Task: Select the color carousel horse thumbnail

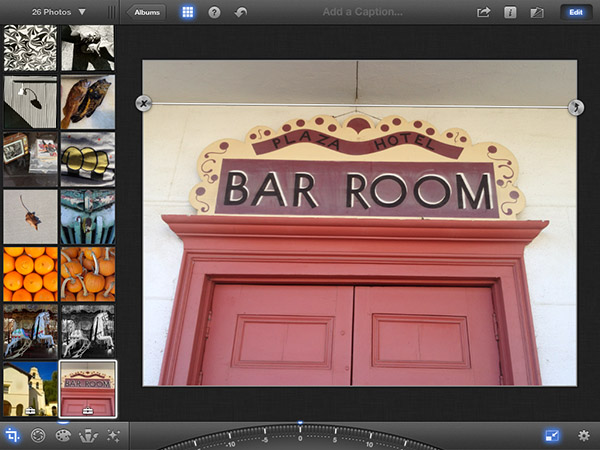Action: 30,331
